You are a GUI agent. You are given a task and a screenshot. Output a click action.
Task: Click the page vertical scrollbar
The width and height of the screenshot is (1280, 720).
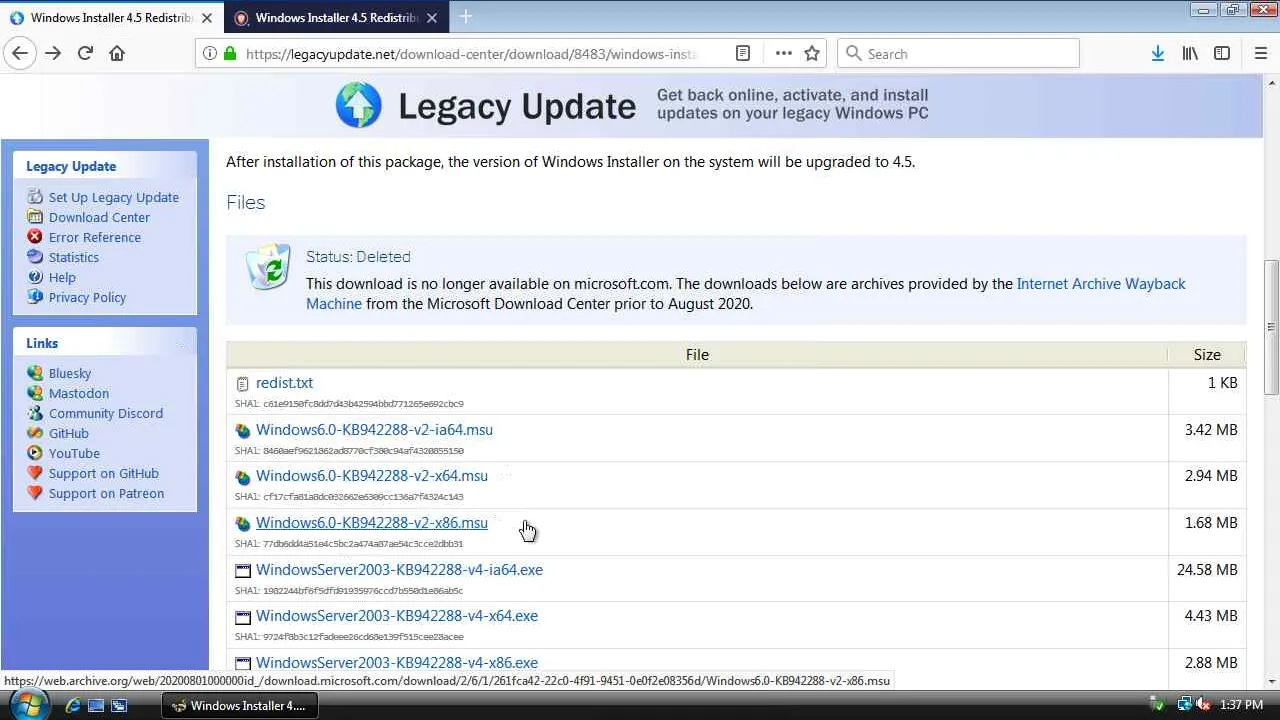[x=1271, y=327]
